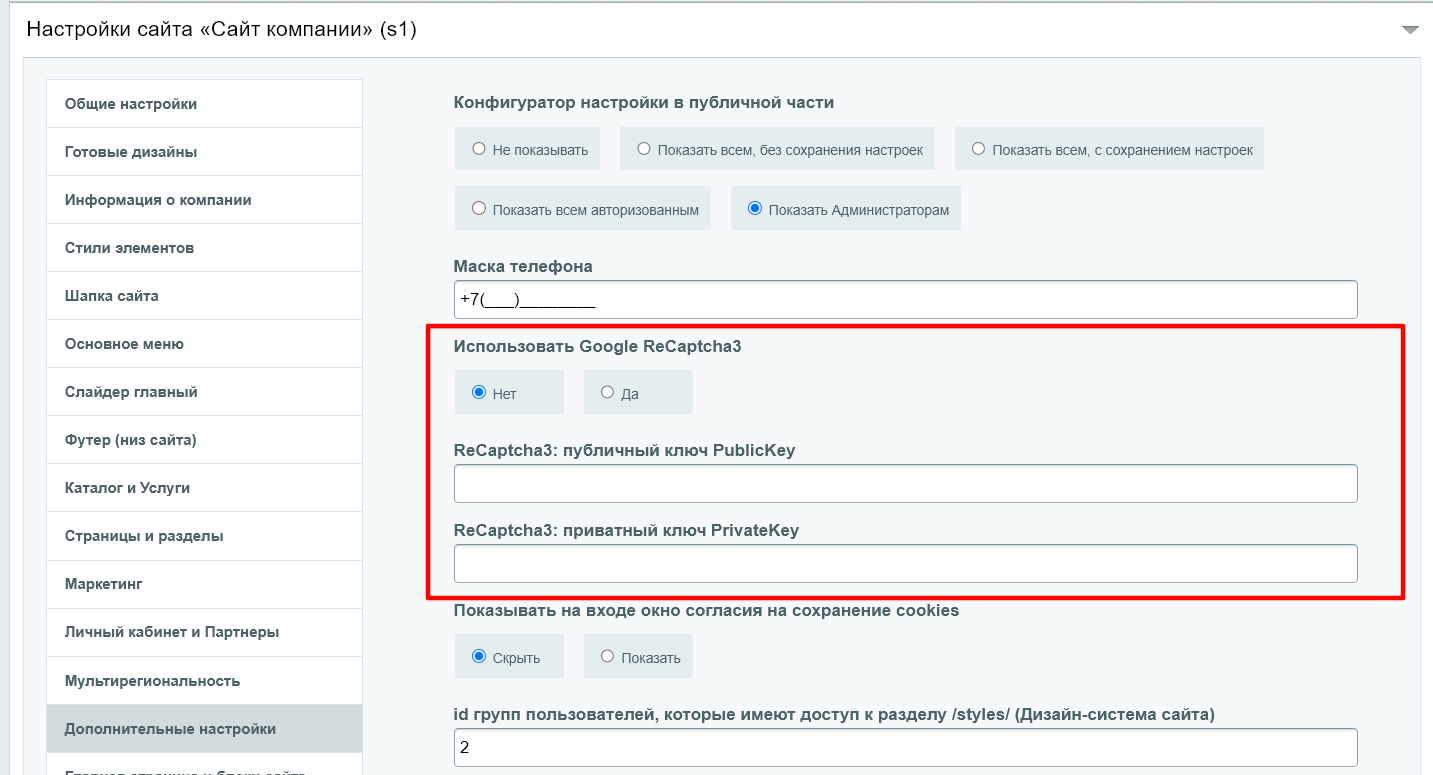Viewport: 1433px width, 775px height.
Task: Focus the ReCaptcha3 PublicKey field
Action: pyautogui.click(x=905, y=483)
